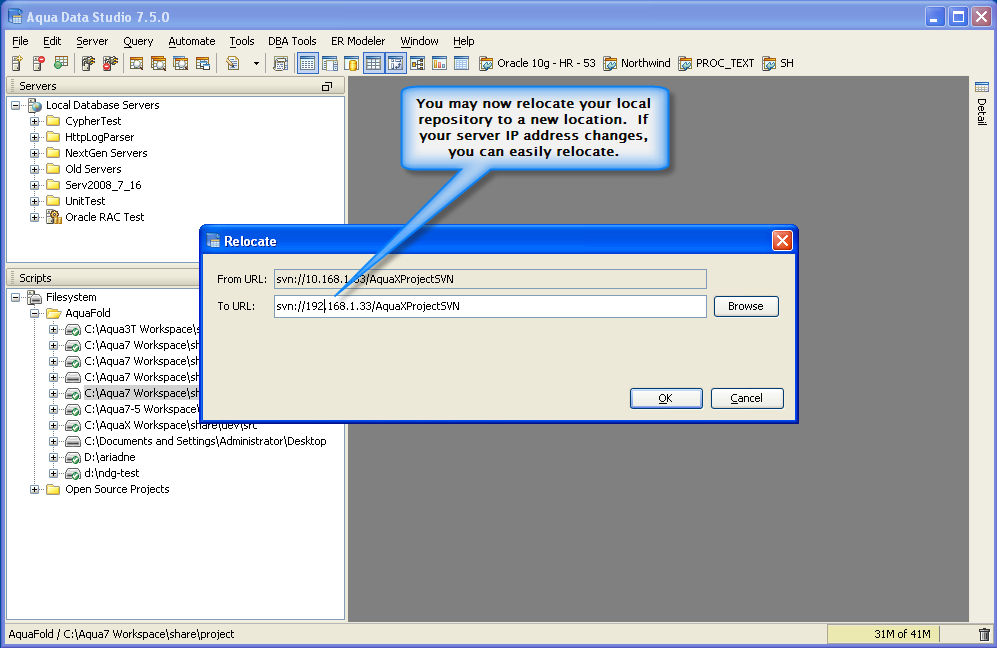Open the PROC_TEXT shortcut
Viewport: 997px width, 648px height.
717,63
